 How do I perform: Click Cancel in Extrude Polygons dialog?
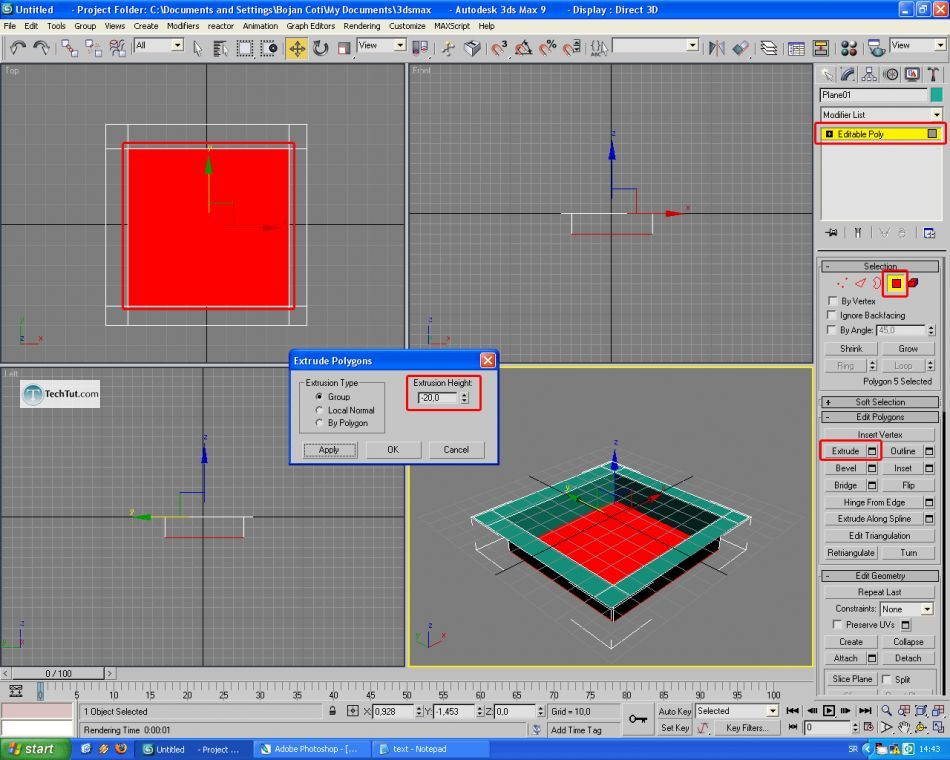456,450
